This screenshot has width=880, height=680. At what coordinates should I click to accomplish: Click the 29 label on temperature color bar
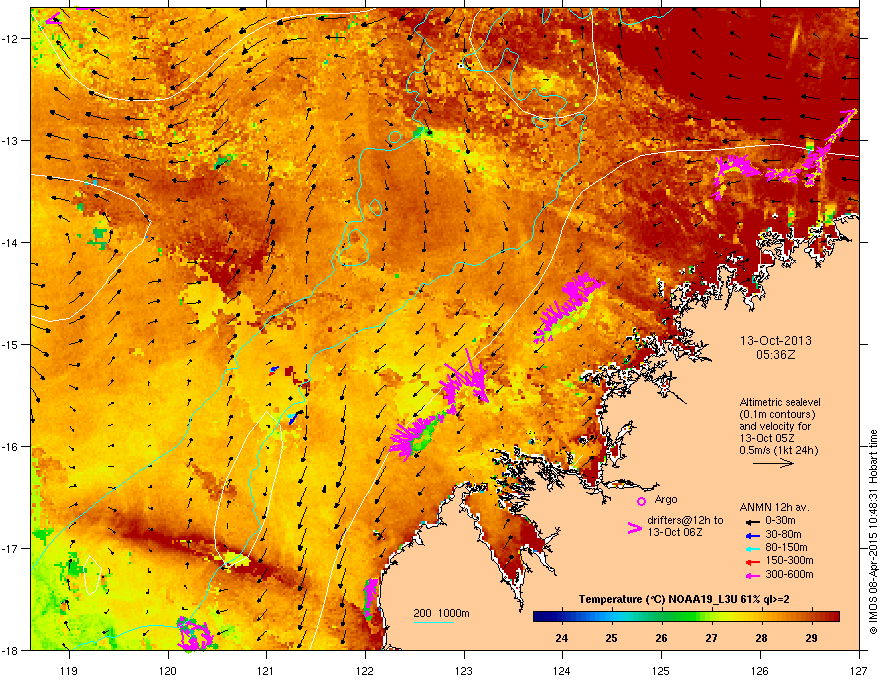[x=812, y=638]
